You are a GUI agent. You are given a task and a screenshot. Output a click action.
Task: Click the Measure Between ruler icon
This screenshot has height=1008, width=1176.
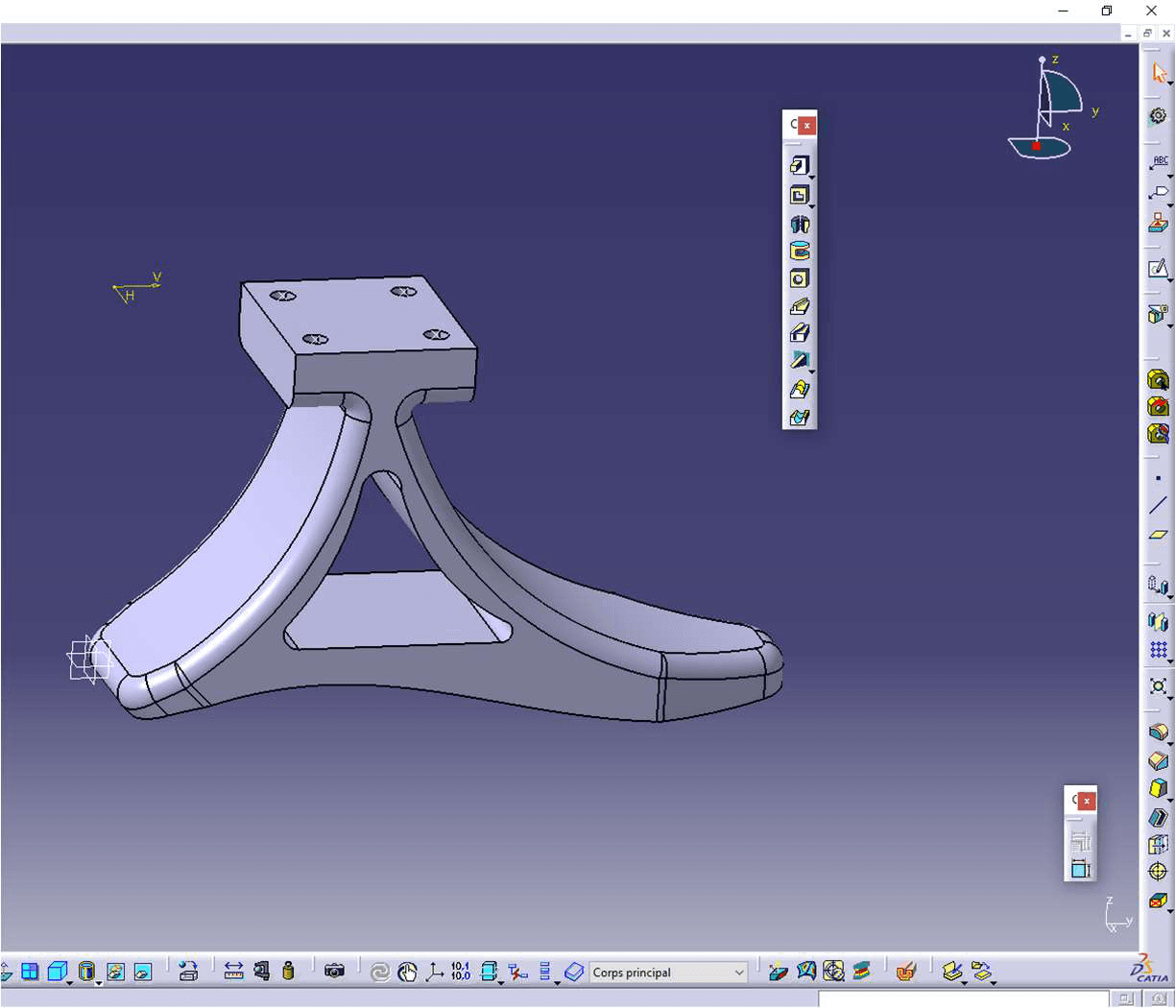[x=233, y=972]
